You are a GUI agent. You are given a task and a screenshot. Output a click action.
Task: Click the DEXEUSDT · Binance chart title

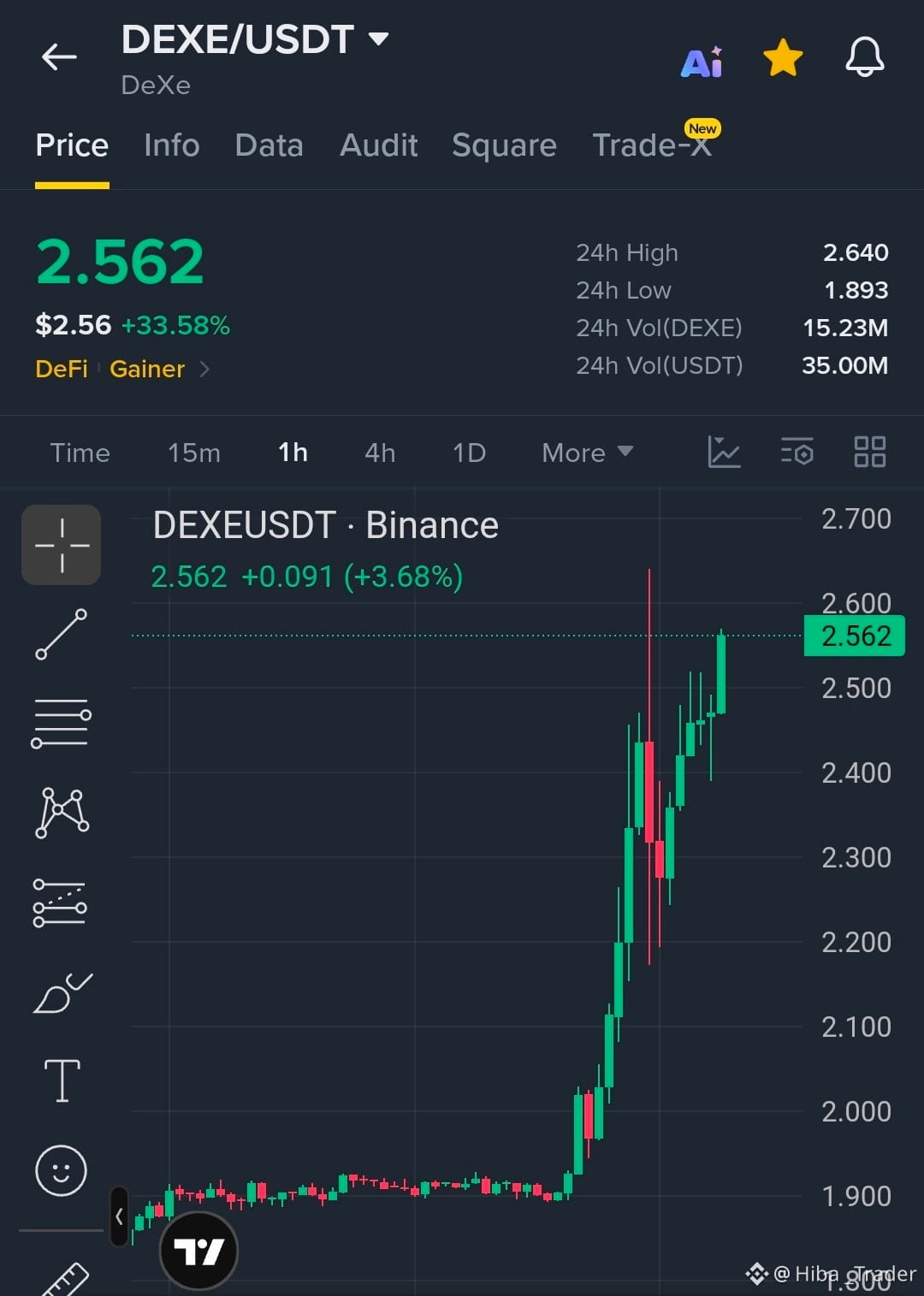(x=325, y=525)
